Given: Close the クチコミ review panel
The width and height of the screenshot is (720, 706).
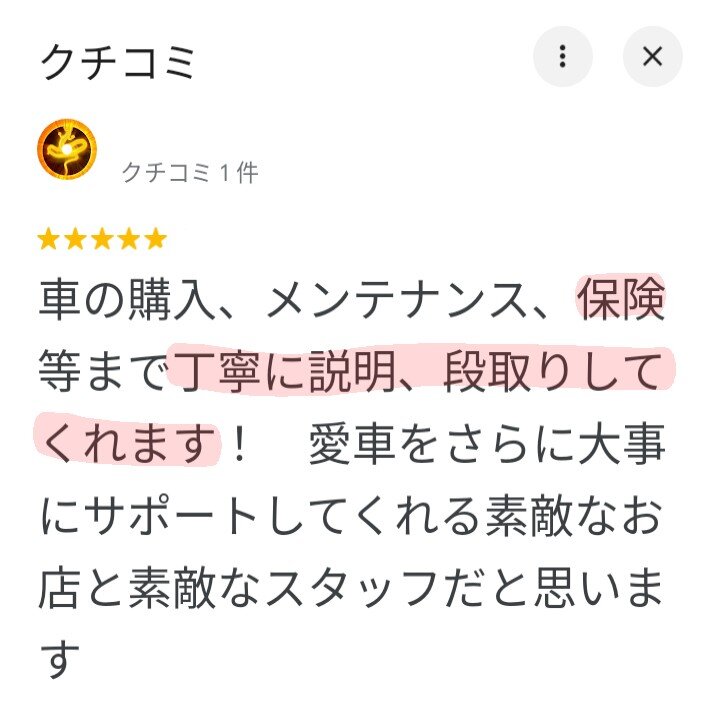Looking at the screenshot, I should (652, 56).
